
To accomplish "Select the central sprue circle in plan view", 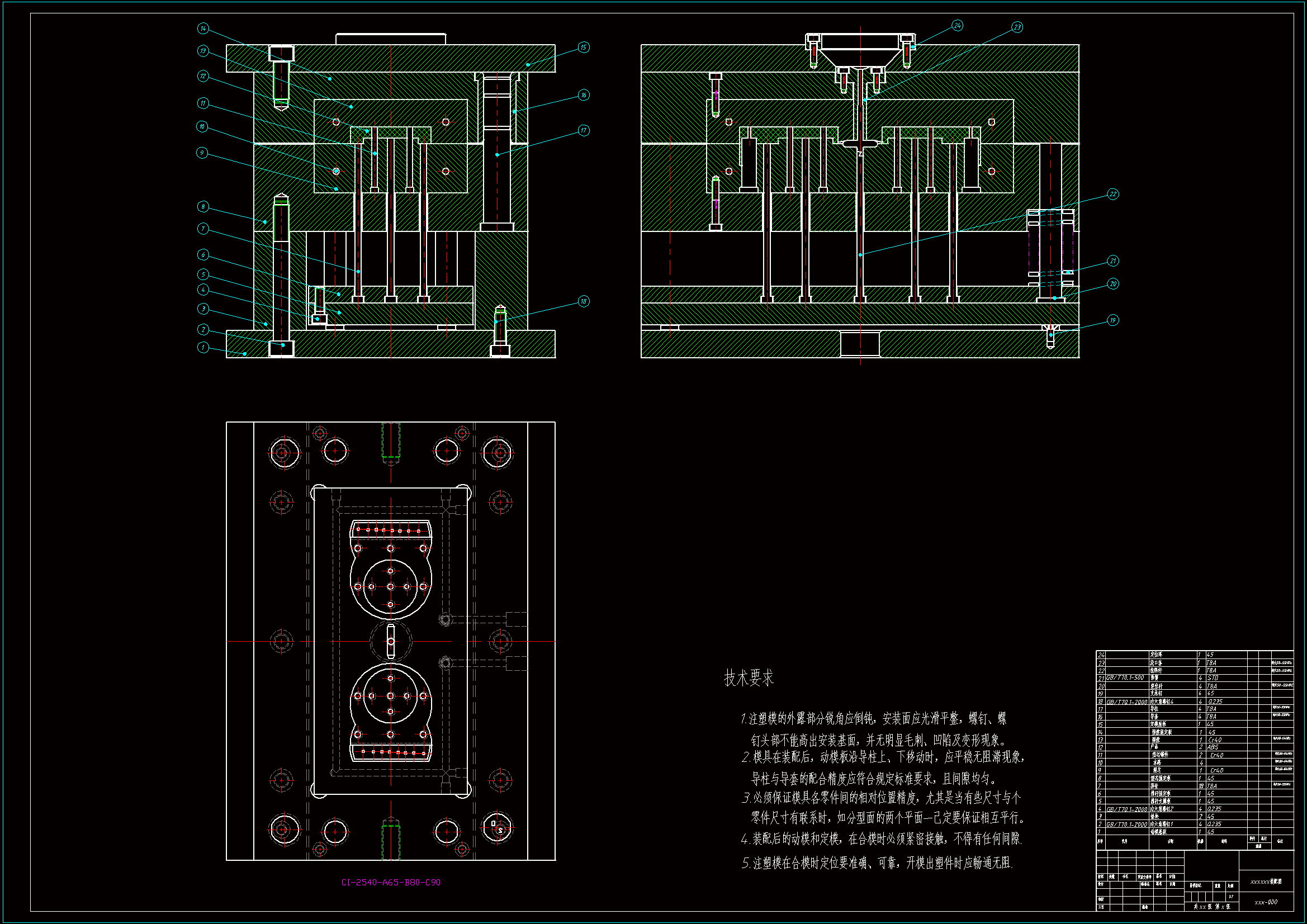I will pos(391,642).
